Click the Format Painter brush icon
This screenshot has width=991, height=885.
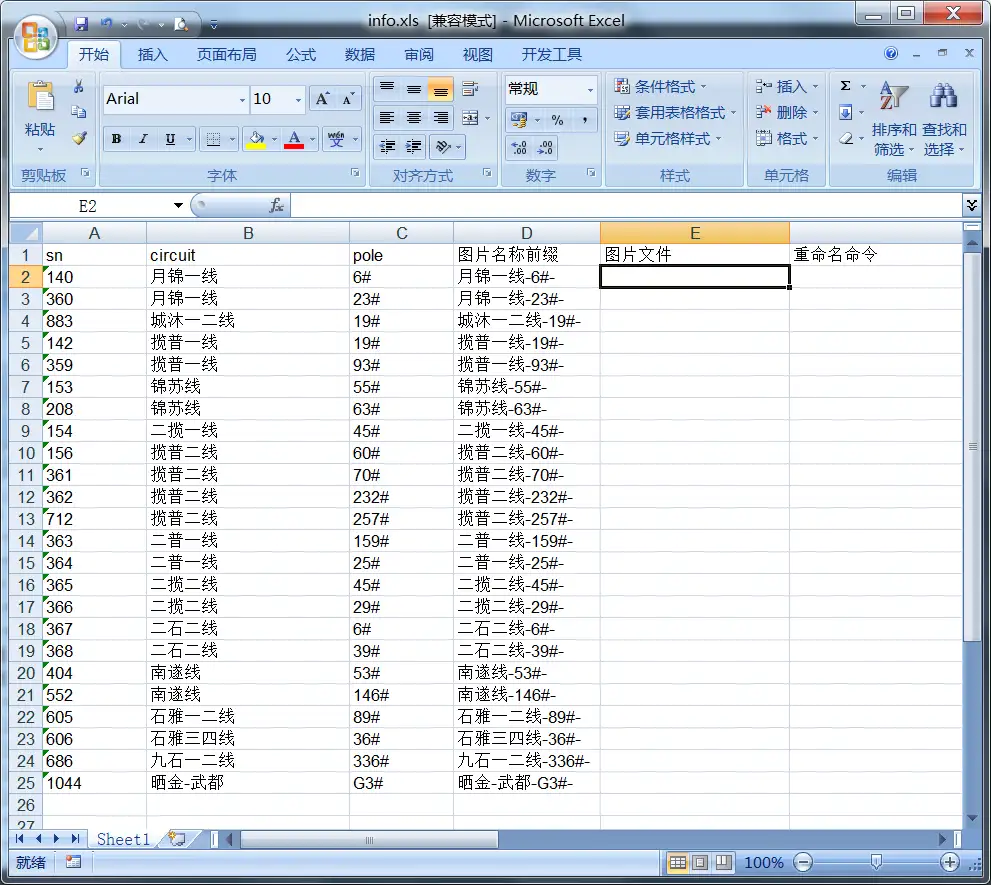coord(79,137)
